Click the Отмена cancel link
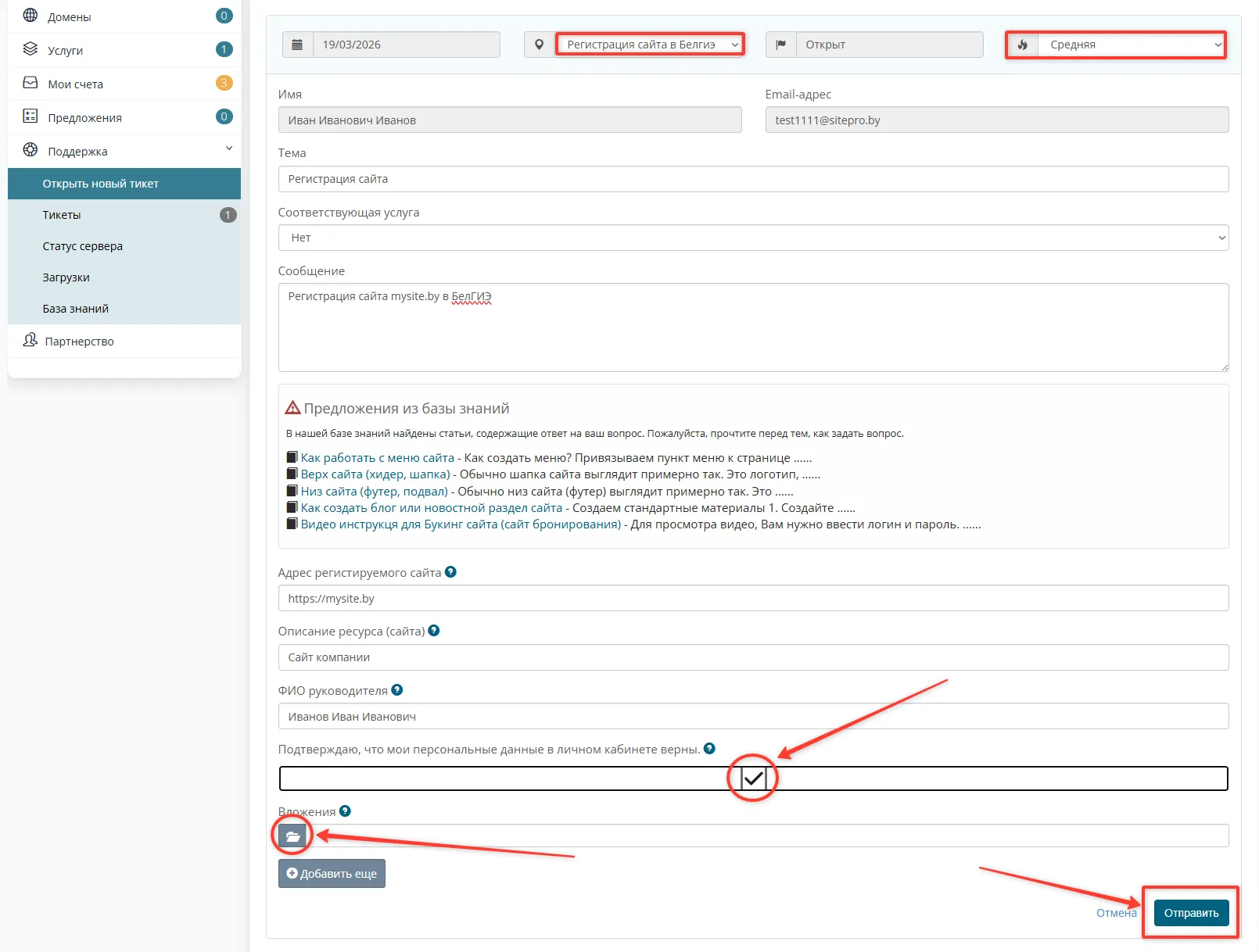Screen dimensions: 1259x952 tap(1116, 913)
